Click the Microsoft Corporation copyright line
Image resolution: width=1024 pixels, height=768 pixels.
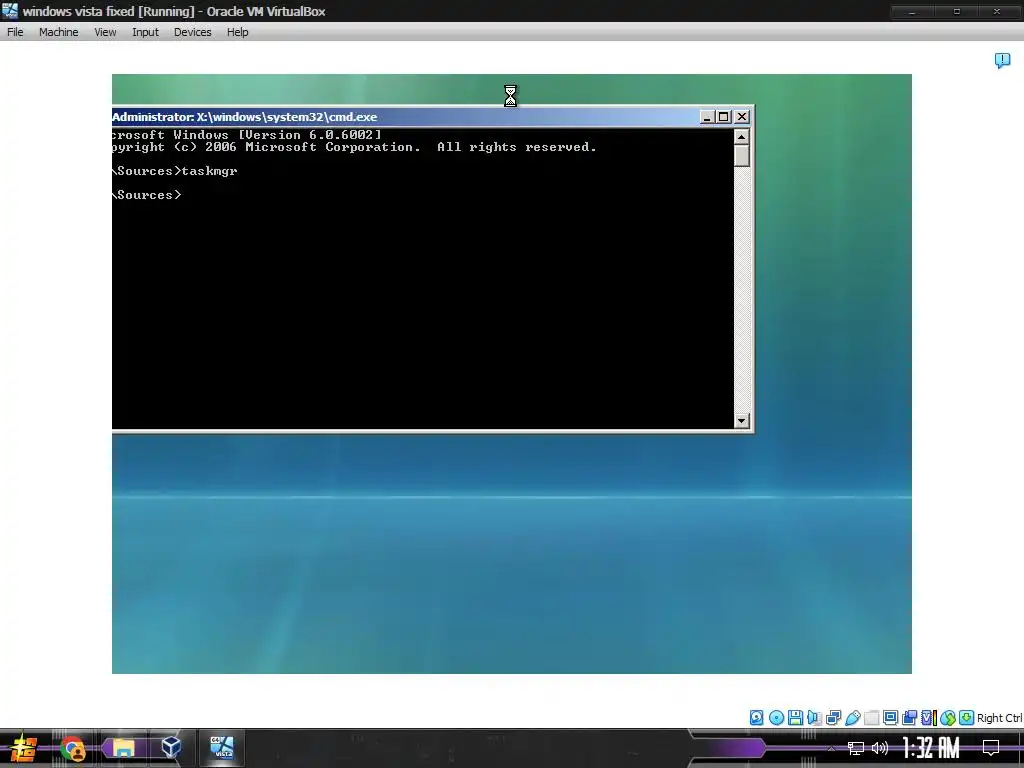click(x=354, y=147)
